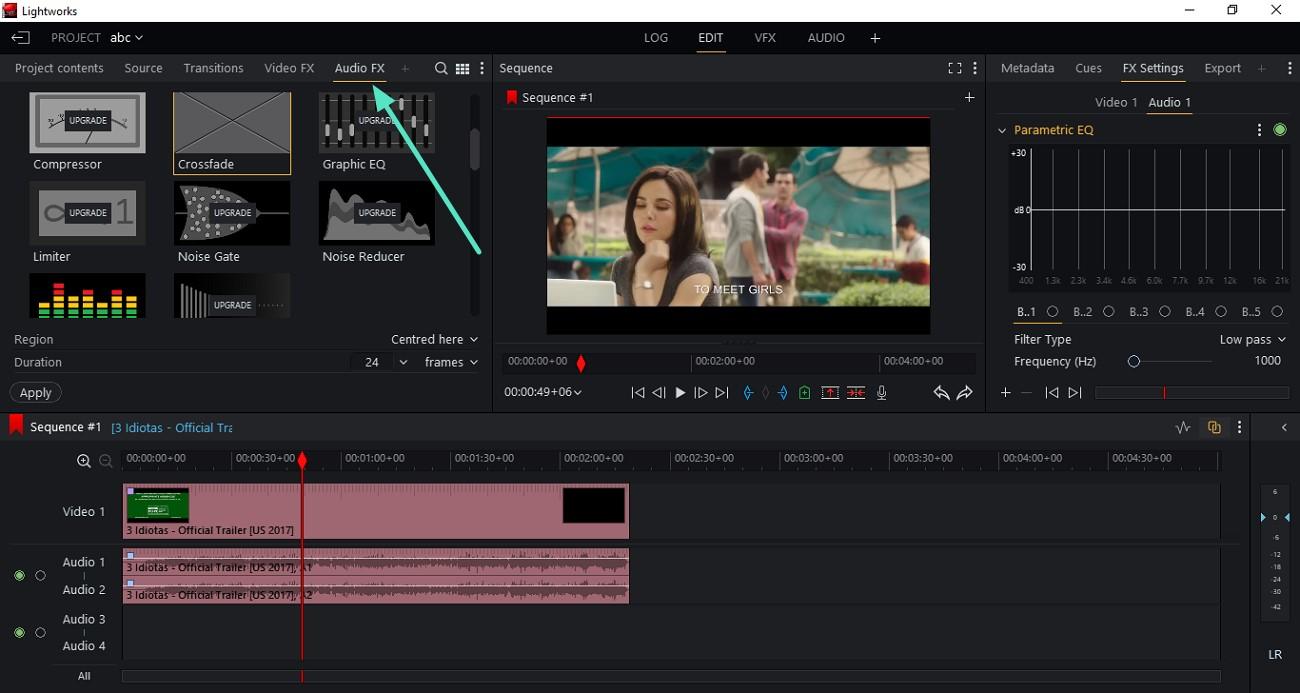Step one frame backward

pyautogui.click(x=658, y=393)
